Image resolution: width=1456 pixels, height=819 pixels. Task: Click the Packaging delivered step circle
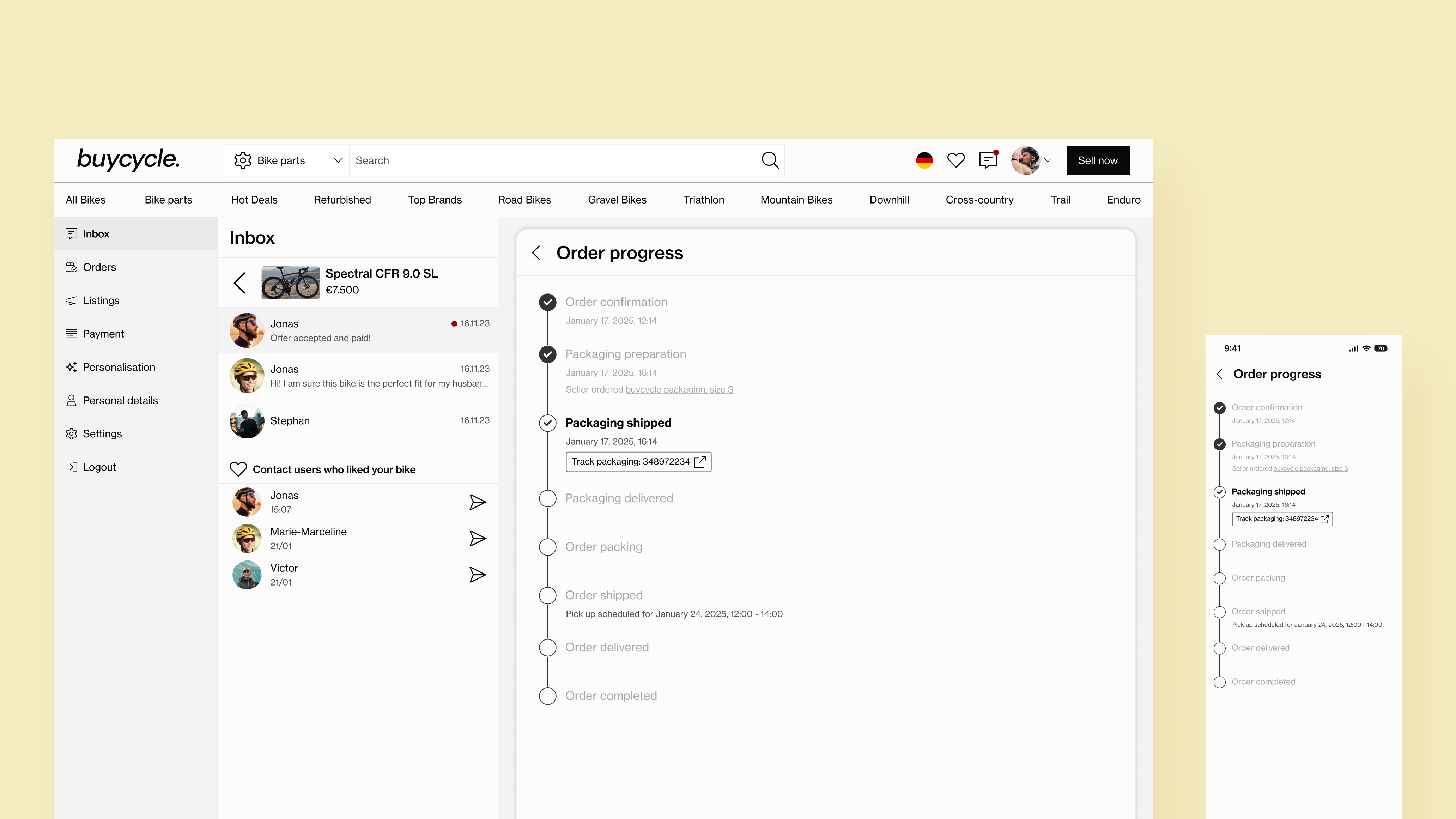(x=547, y=498)
